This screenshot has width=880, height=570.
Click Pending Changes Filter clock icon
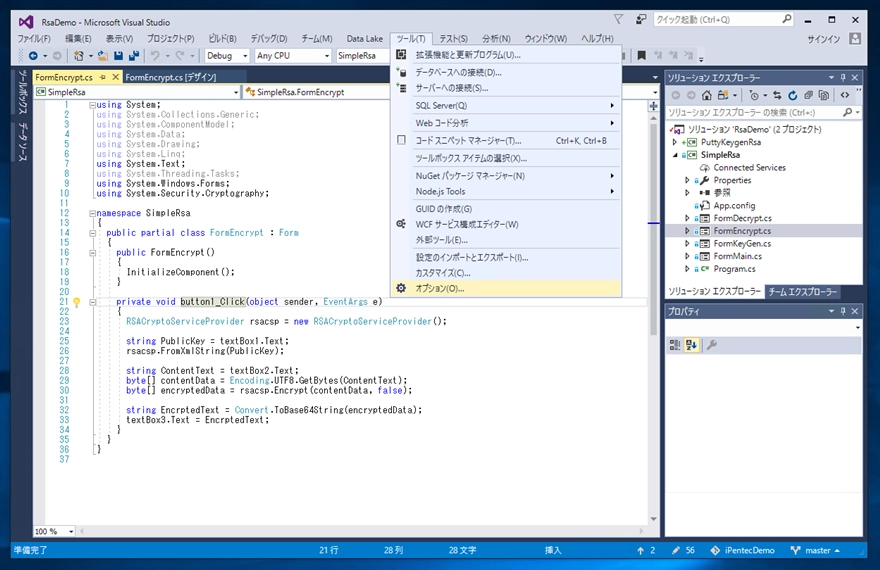[x=754, y=95]
